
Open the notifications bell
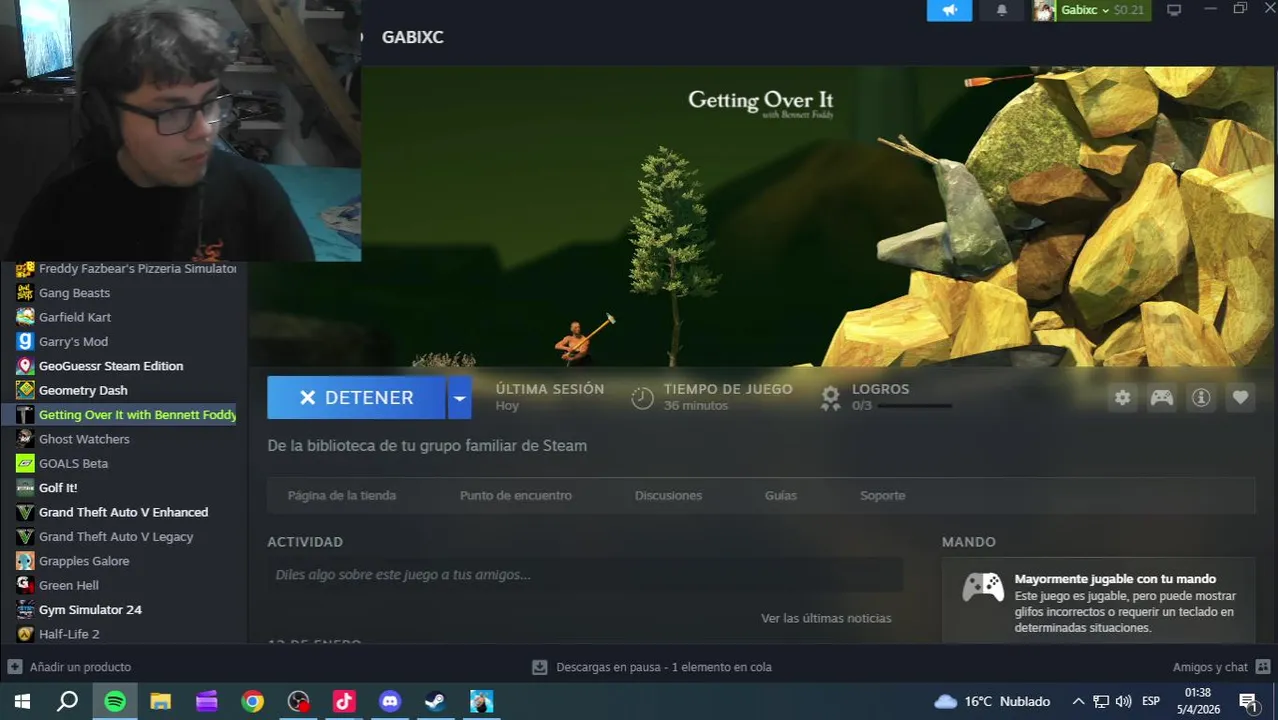tap(1002, 10)
